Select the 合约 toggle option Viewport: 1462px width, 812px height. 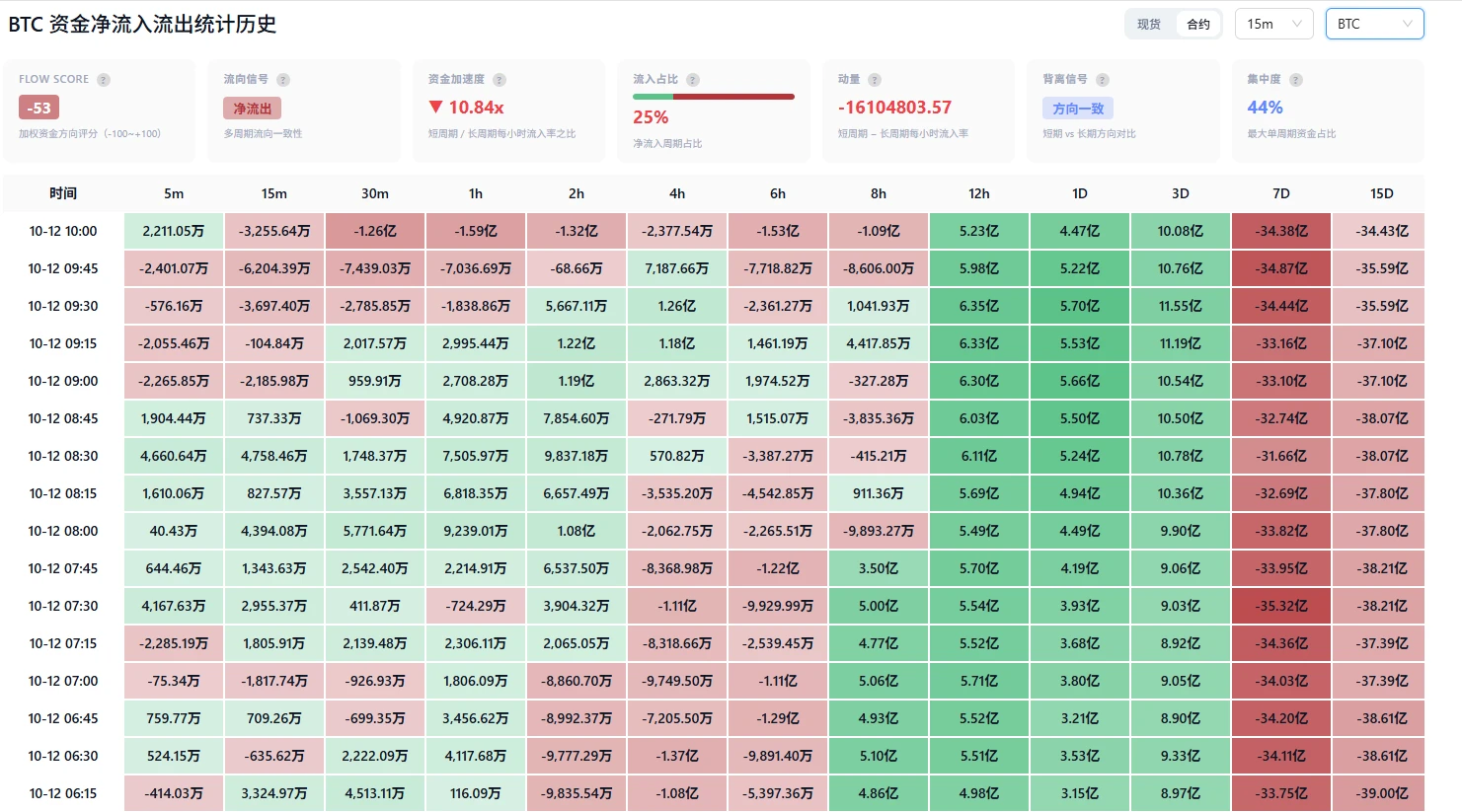(1198, 24)
